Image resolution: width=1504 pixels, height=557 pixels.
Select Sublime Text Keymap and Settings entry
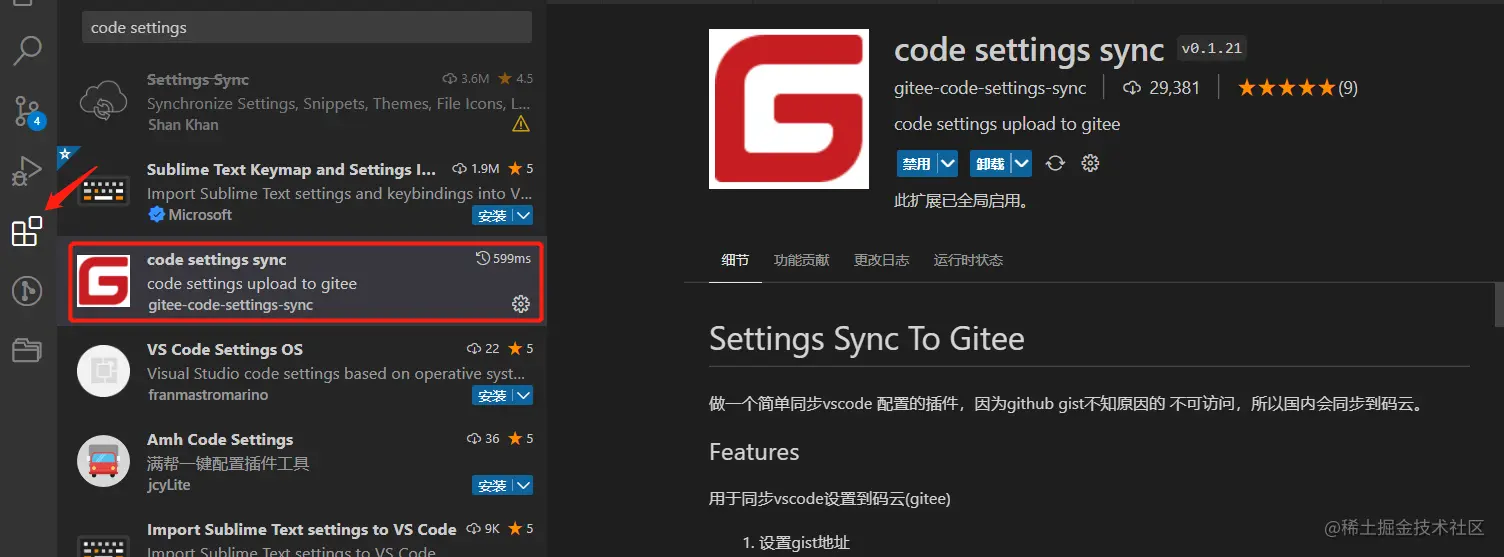(302, 192)
